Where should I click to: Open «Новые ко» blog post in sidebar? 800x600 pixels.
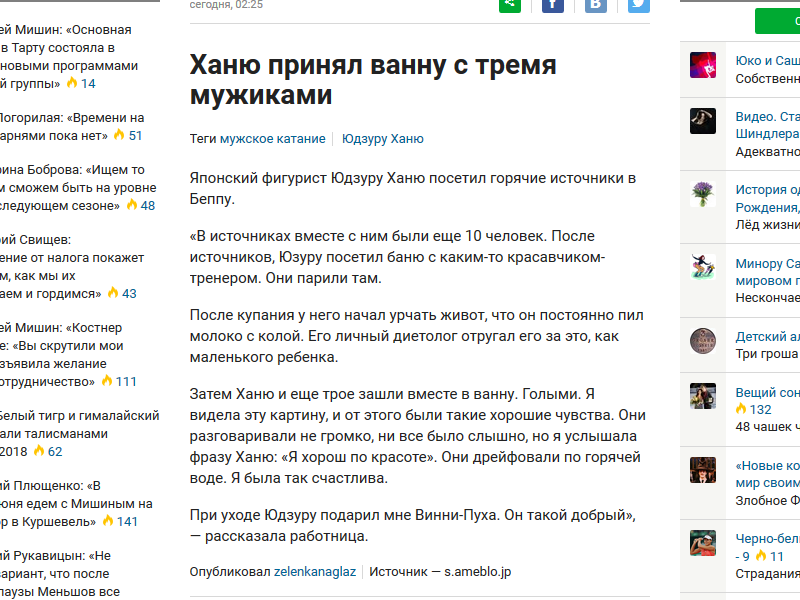tap(768, 466)
